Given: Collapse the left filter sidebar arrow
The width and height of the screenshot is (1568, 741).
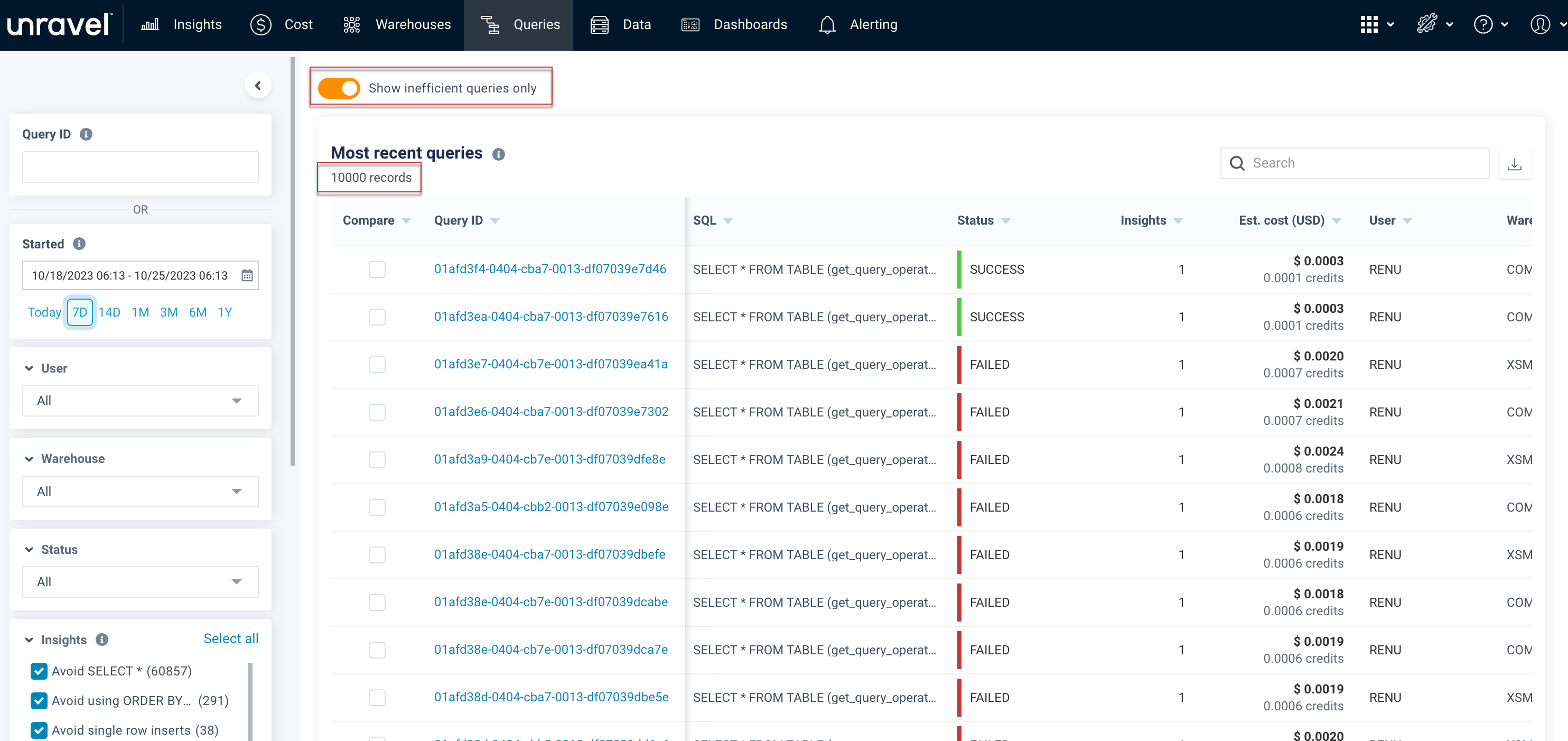Looking at the screenshot, I should (258, 86).
